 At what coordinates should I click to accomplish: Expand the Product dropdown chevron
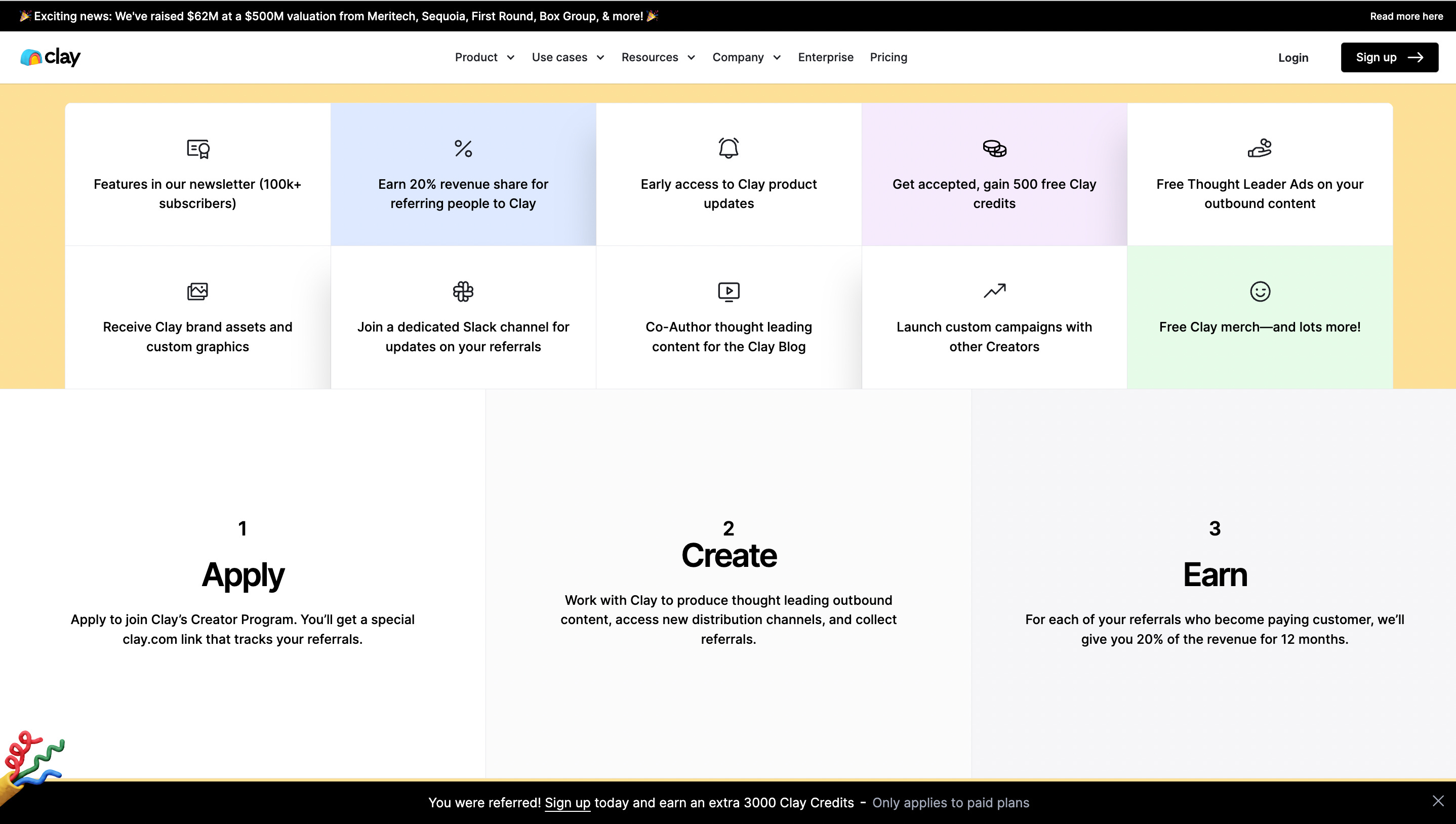[510, 58]
